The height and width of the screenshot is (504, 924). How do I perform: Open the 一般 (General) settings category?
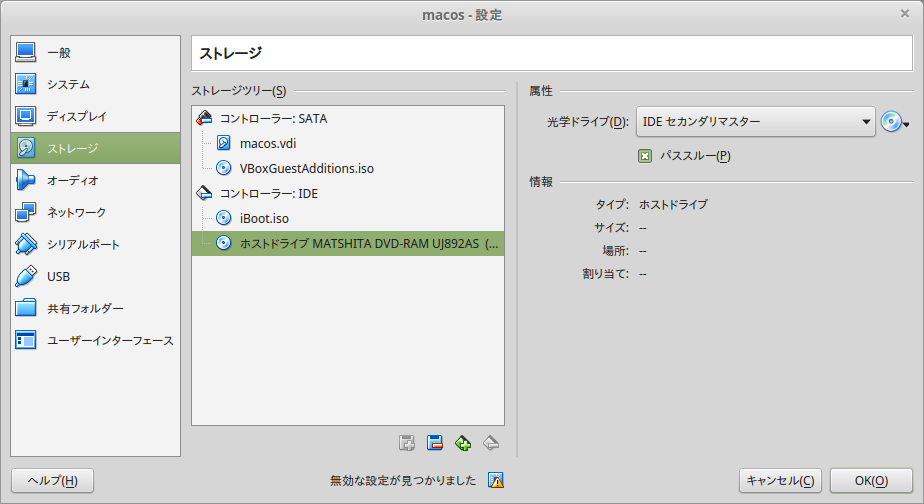tap(95, 52)
